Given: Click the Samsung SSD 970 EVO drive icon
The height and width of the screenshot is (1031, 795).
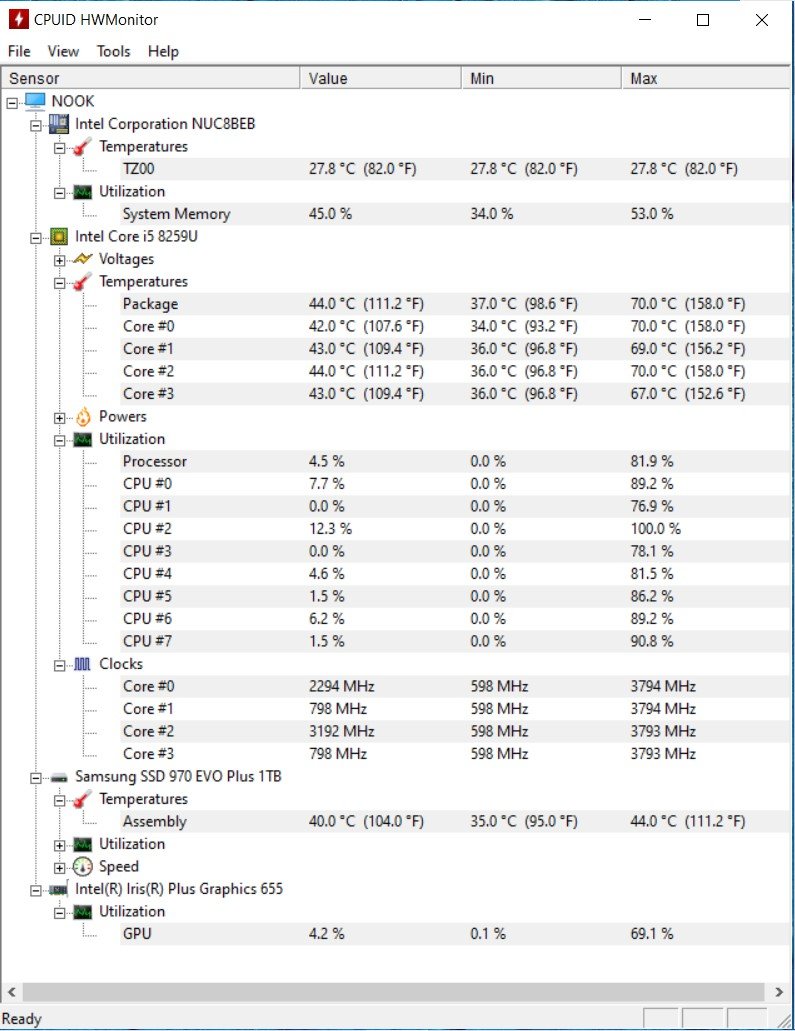Looking at the screenshot, I should (x=60, y=777).
